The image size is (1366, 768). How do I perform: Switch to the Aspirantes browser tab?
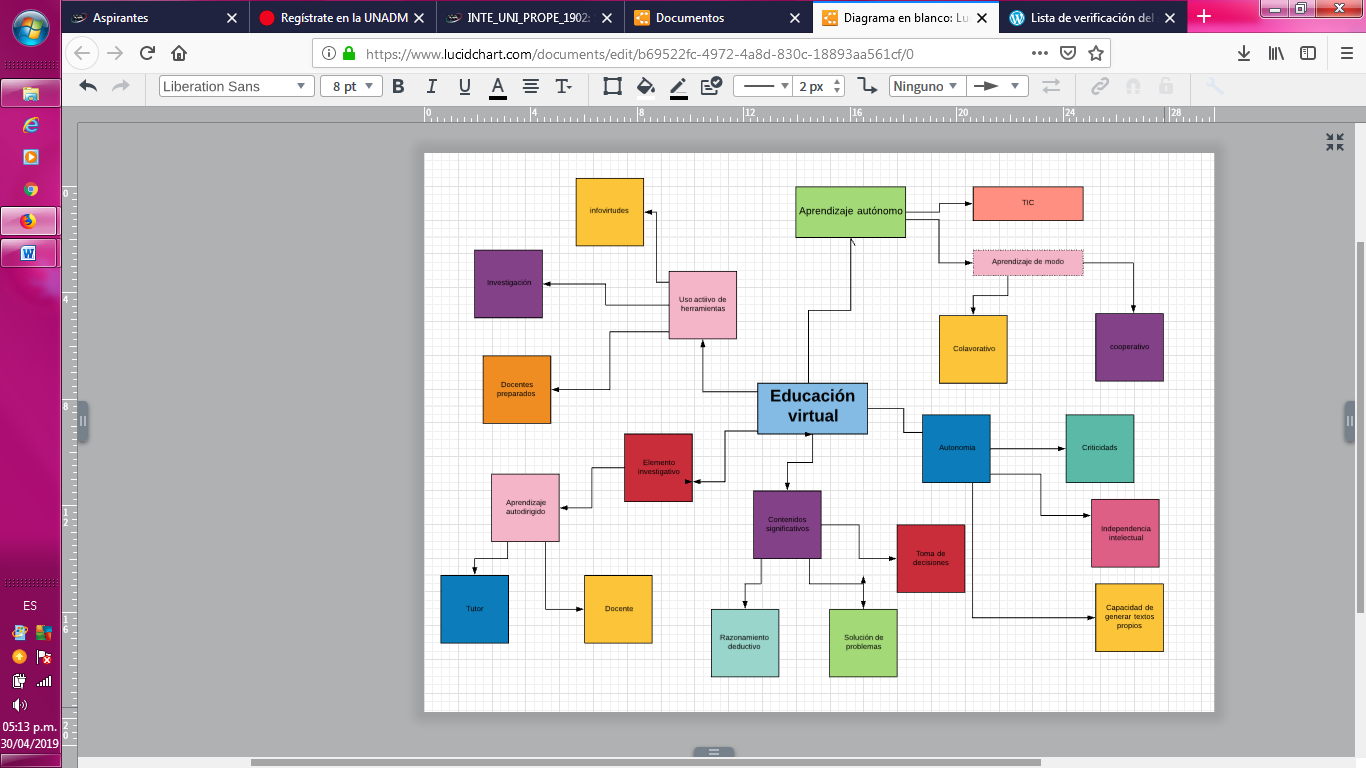(x=152, y=17)
